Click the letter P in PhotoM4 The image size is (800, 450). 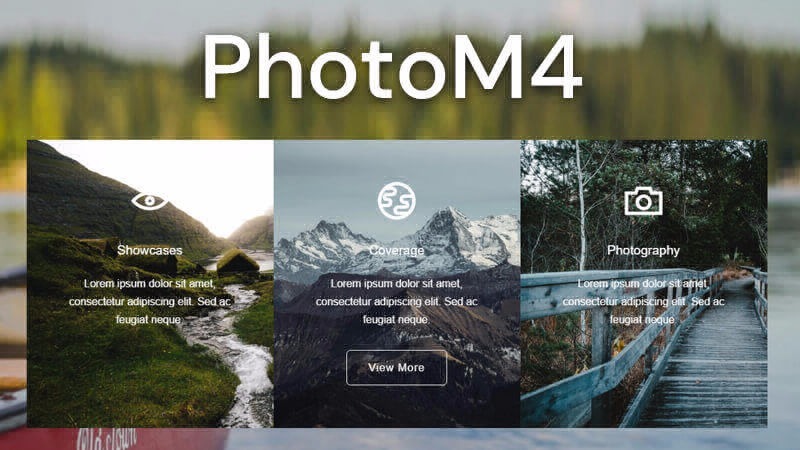point(228,67)
